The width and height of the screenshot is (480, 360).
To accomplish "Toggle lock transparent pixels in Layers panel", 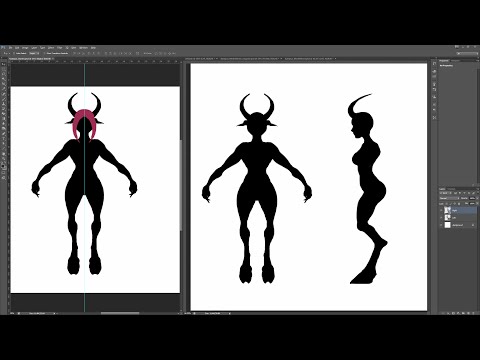I will coord(447,204).
